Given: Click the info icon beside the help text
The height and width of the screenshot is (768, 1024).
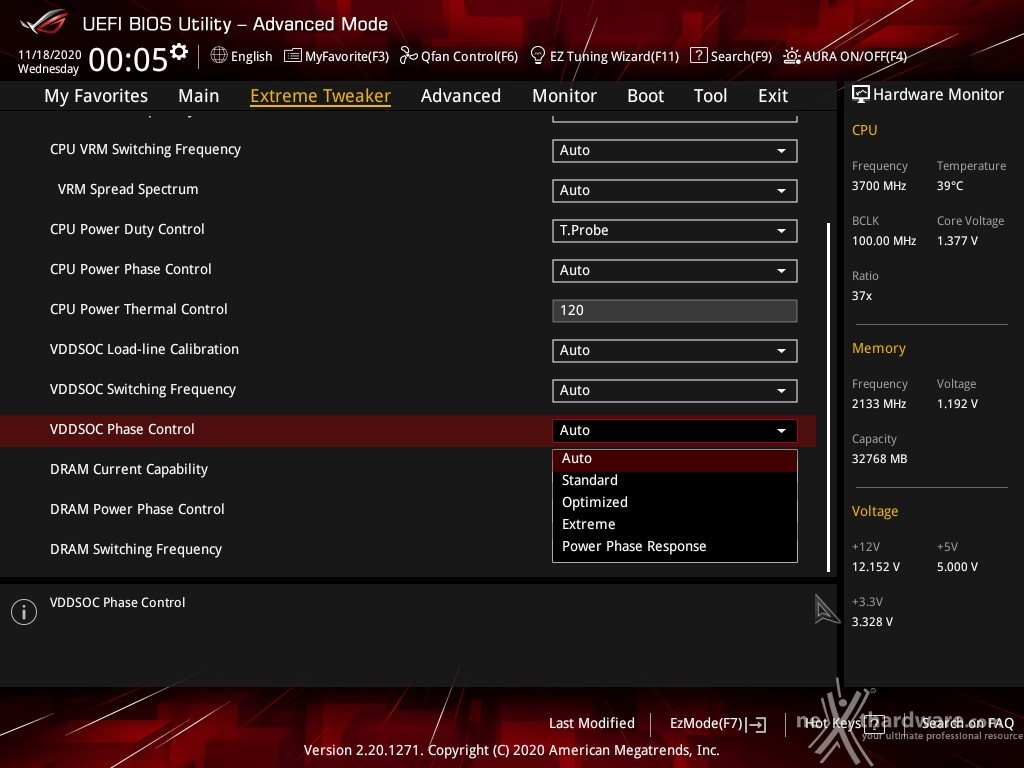Looking at the screenshot, I should (24, 612).
